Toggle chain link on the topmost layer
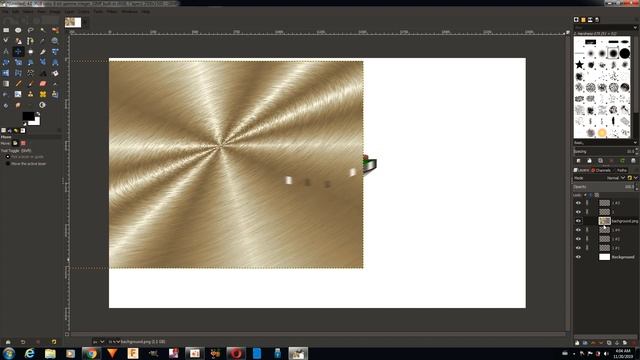This screenshot has height=360, width=640. (587, 203)
